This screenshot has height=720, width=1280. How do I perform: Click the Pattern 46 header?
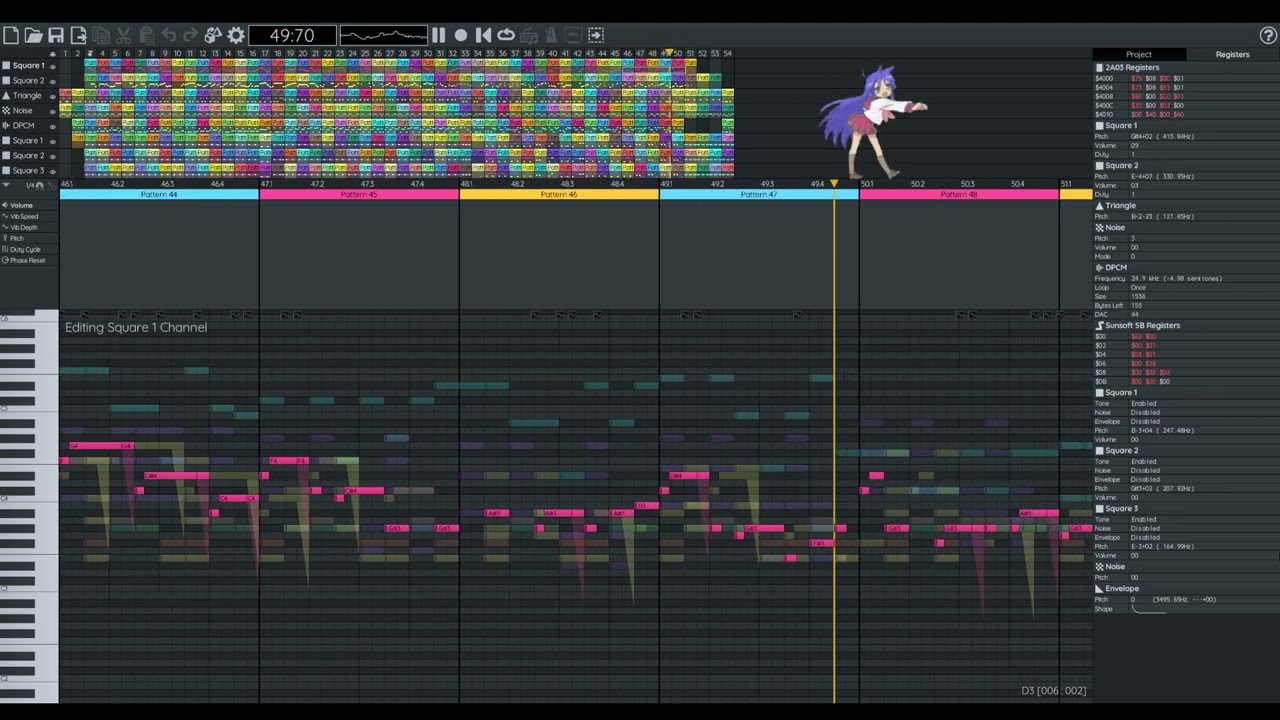click(x=559, y=195)
